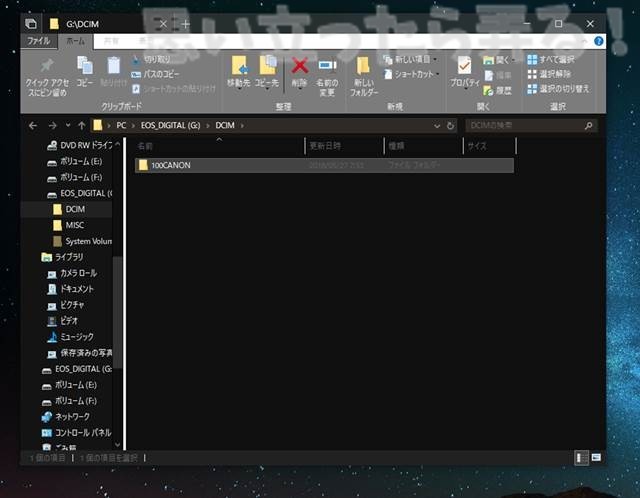
Task: Invert the selection with 選択の切り替え
Action: click(558, 89)
